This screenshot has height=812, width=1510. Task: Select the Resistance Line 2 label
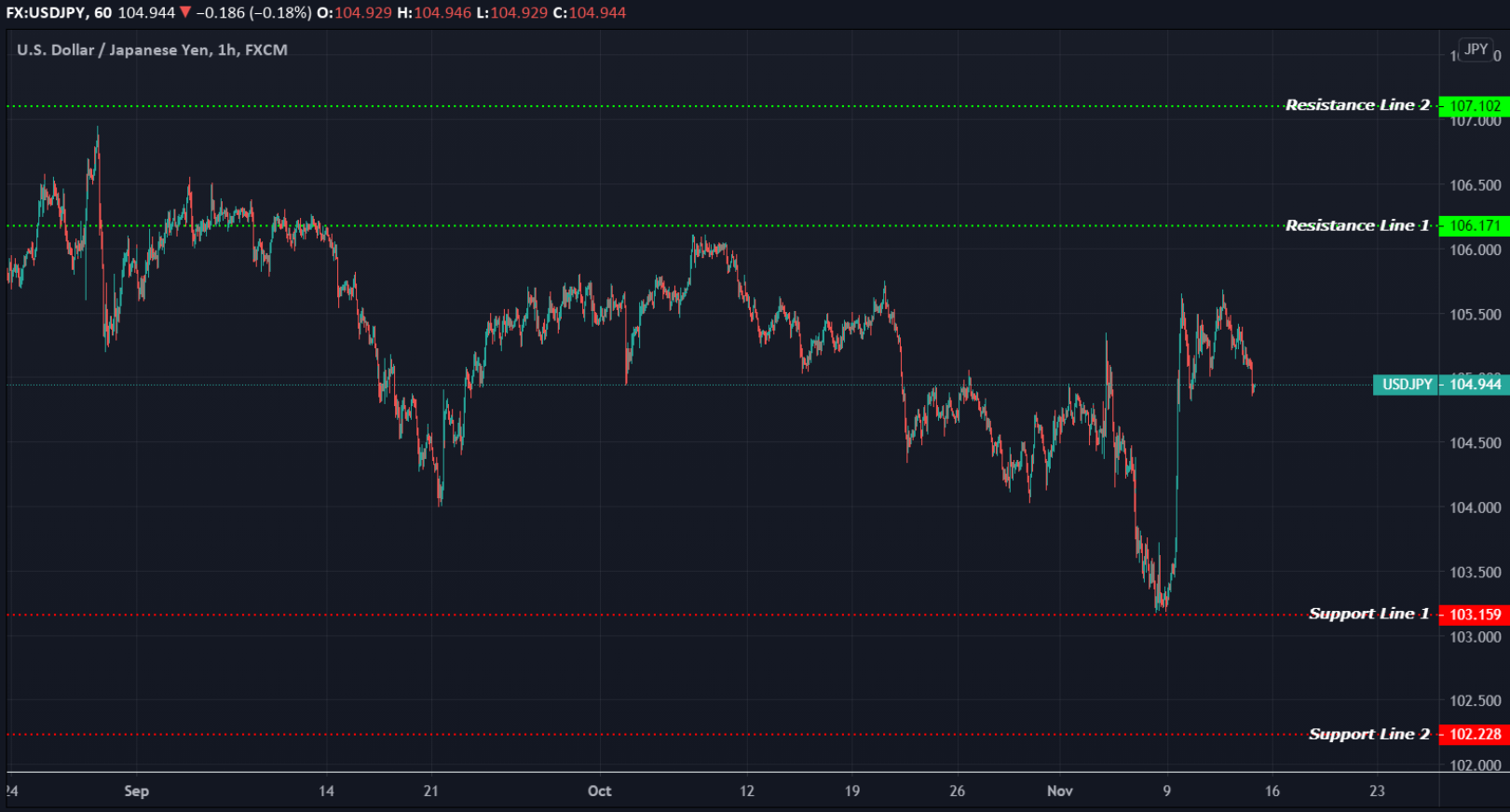click(x=1357, y=105)
